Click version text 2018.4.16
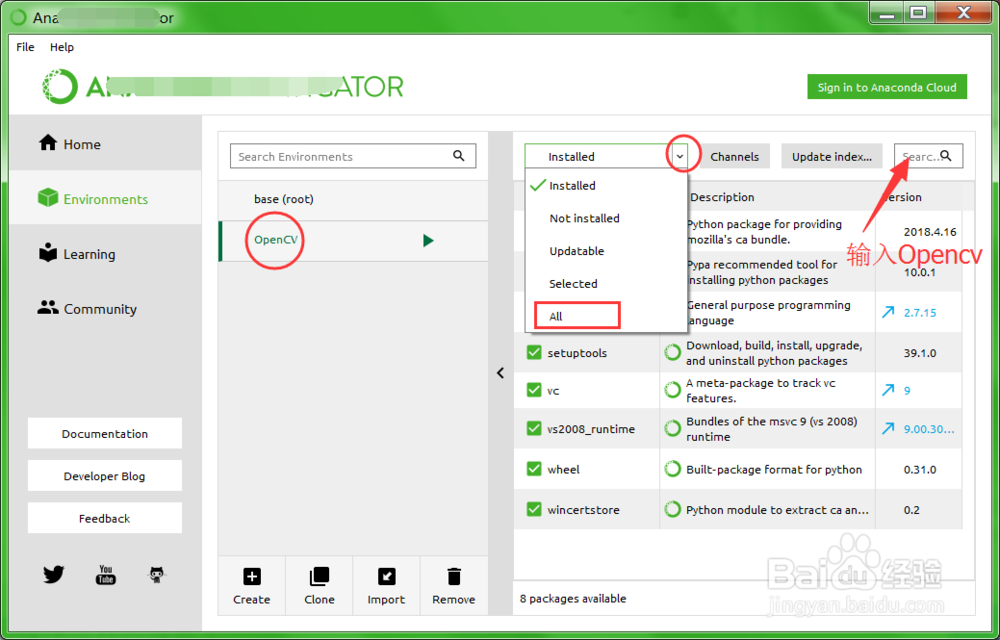 (930, 232)
